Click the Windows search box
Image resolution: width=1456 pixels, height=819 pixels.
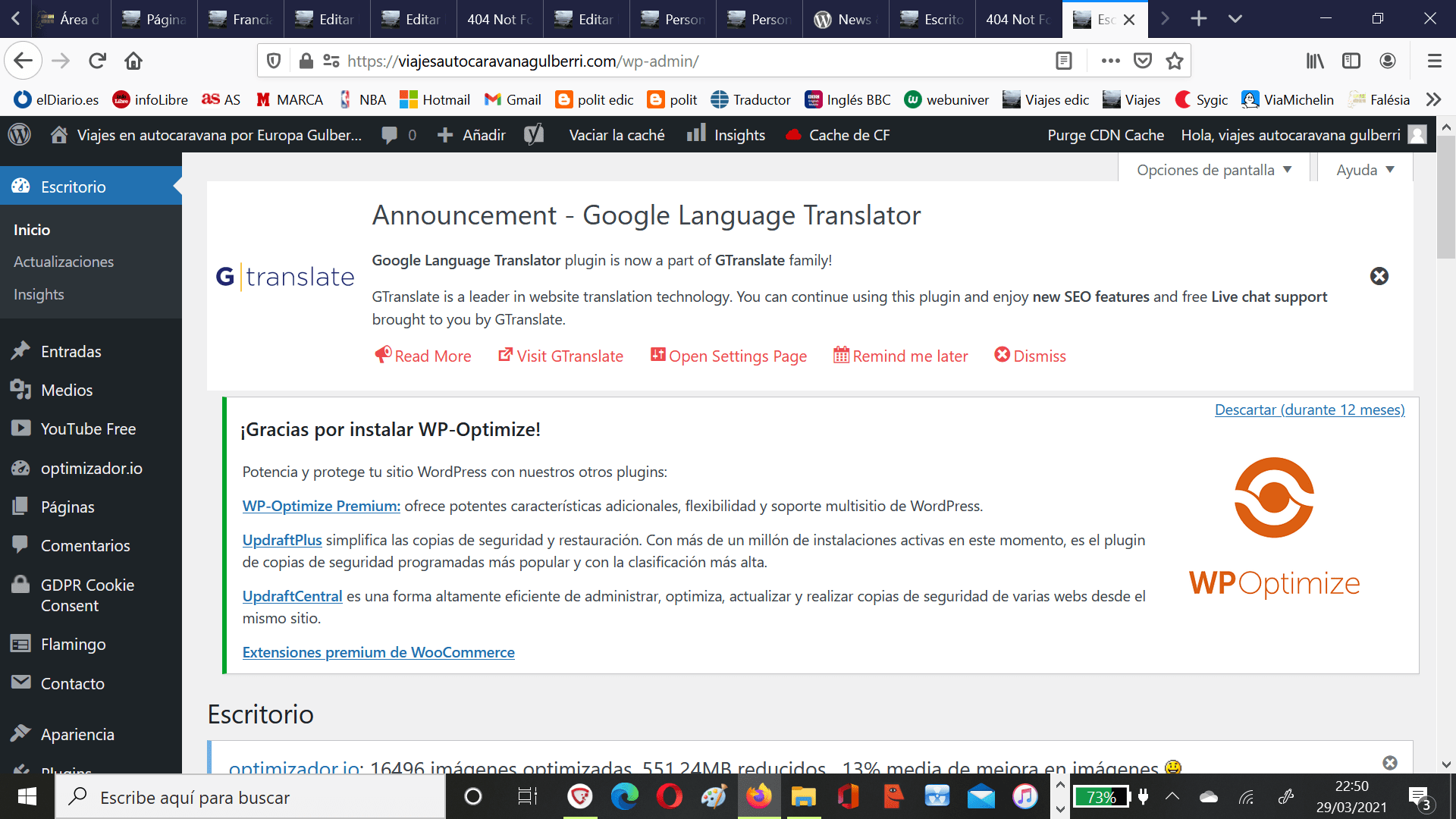250,797
